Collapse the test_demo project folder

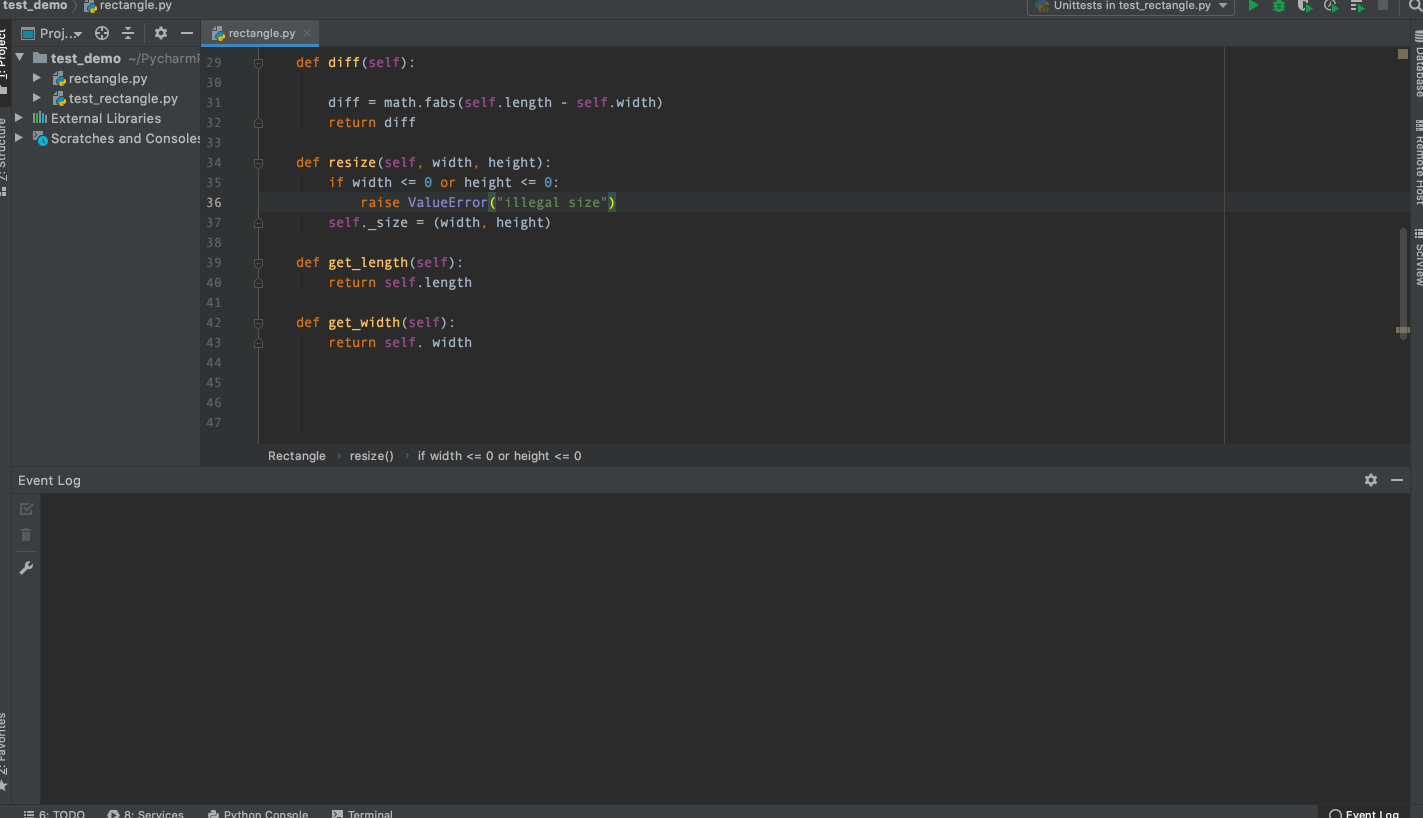20,58
